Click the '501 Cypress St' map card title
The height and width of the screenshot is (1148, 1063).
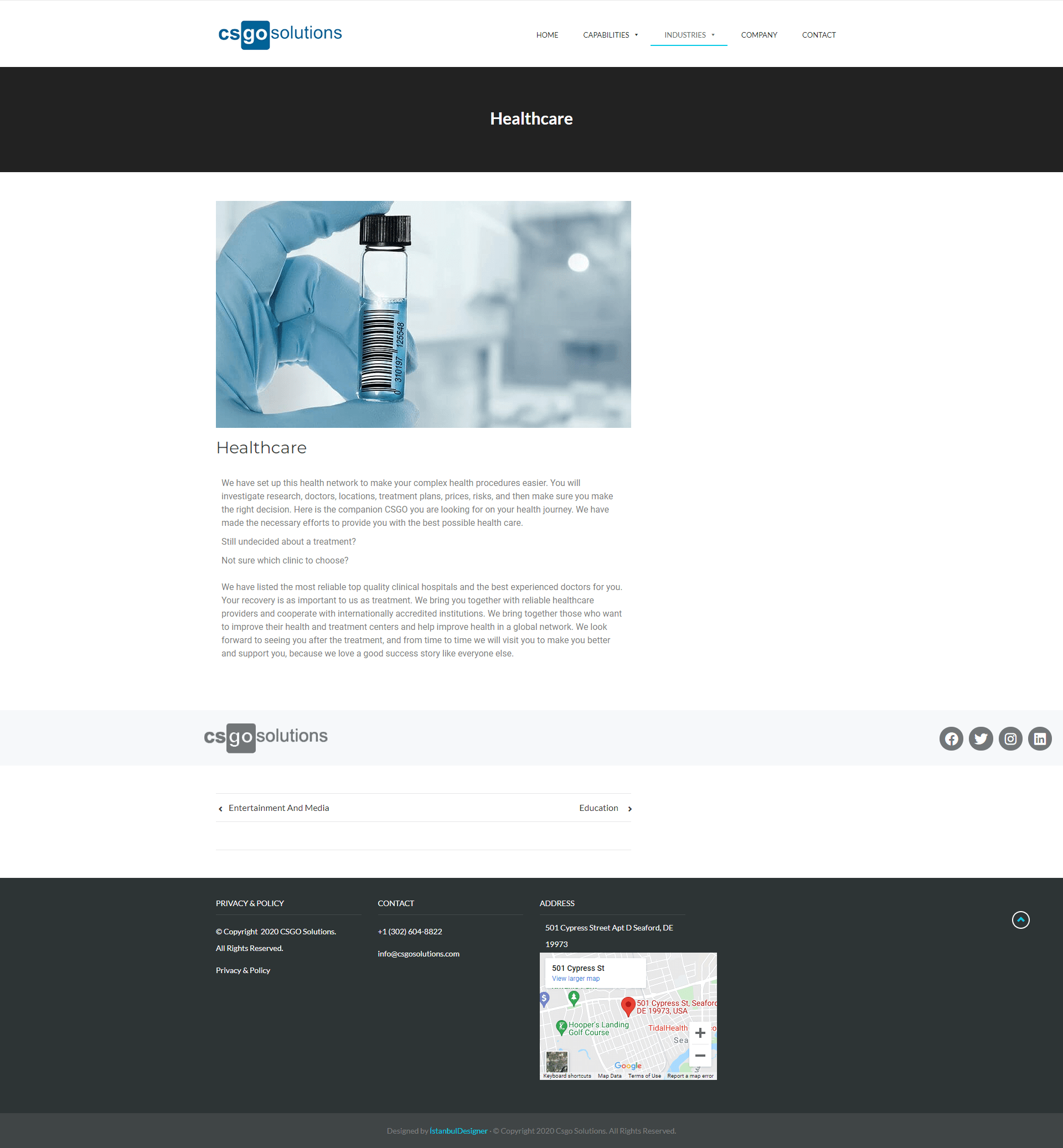[x=578, y=968]
